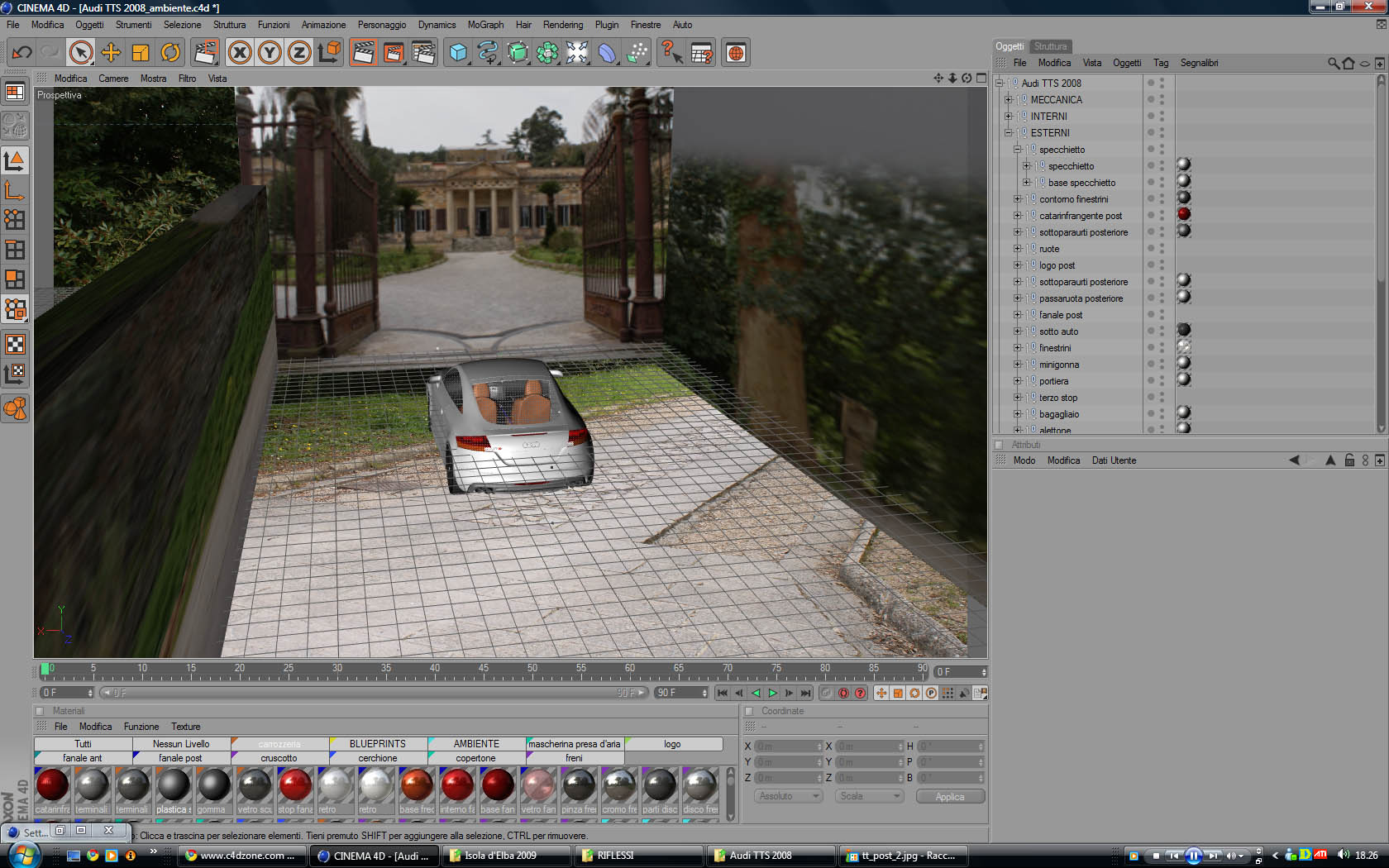The image size is (1389, 868).
Task: Click the eye icon in Object Manager header
Action: 1364,63
